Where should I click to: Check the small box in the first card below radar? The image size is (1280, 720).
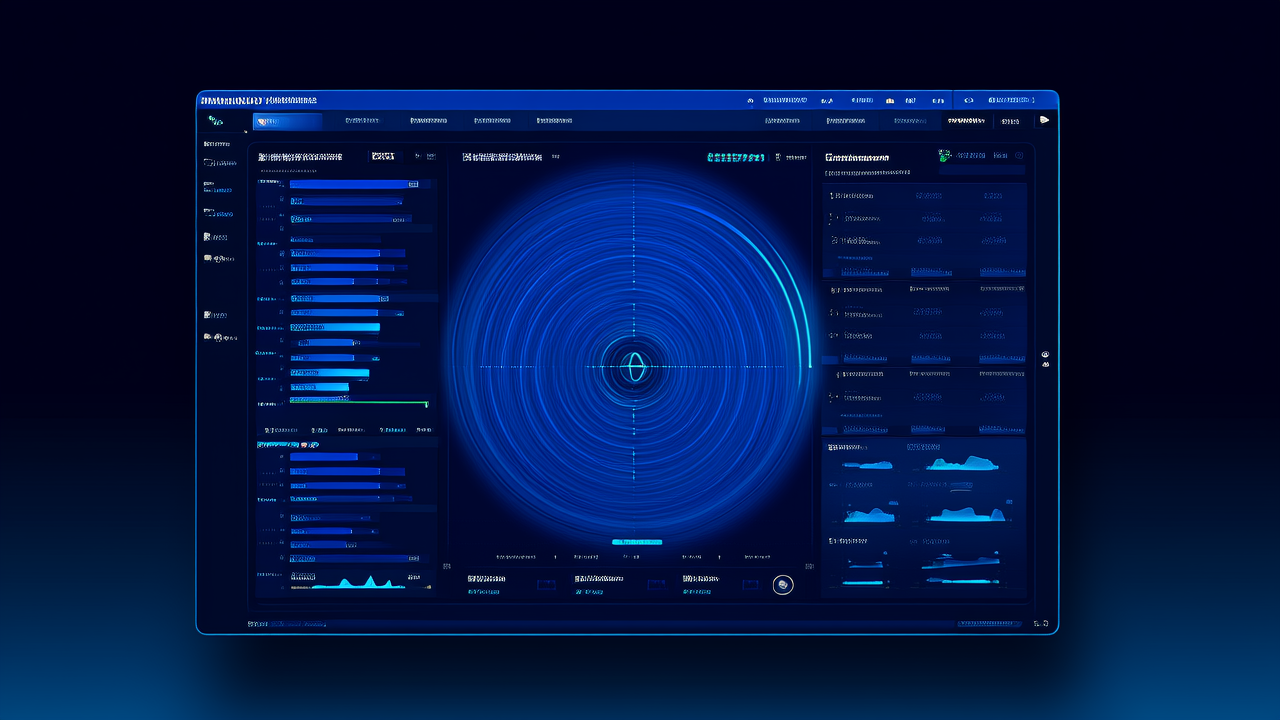click(x=545, y=584)
